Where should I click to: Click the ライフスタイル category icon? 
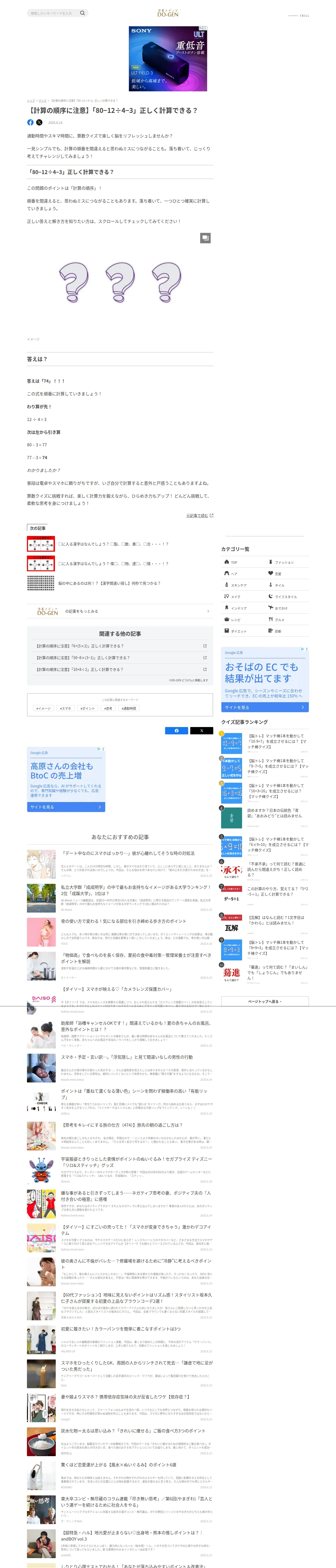pos(271,597)
